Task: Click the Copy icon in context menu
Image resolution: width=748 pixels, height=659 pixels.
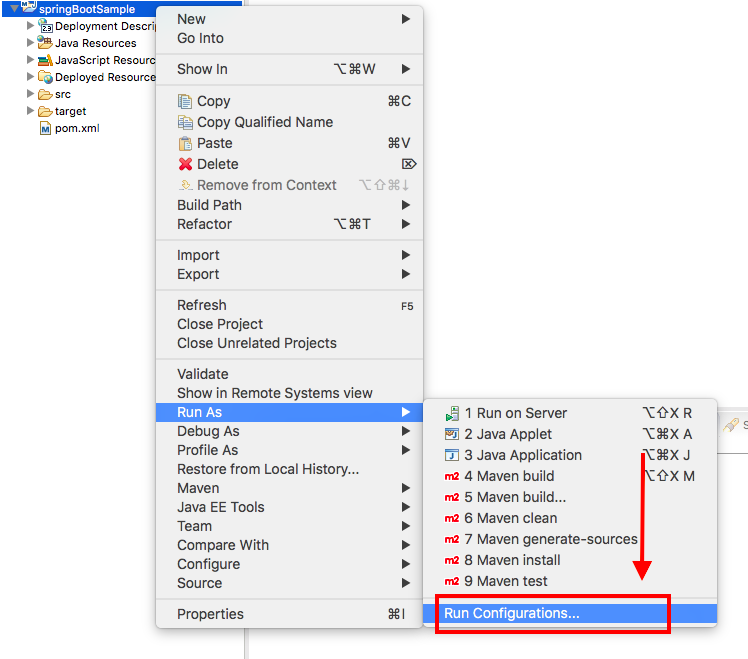Action: pyautogui.click(x=185, y=101)
